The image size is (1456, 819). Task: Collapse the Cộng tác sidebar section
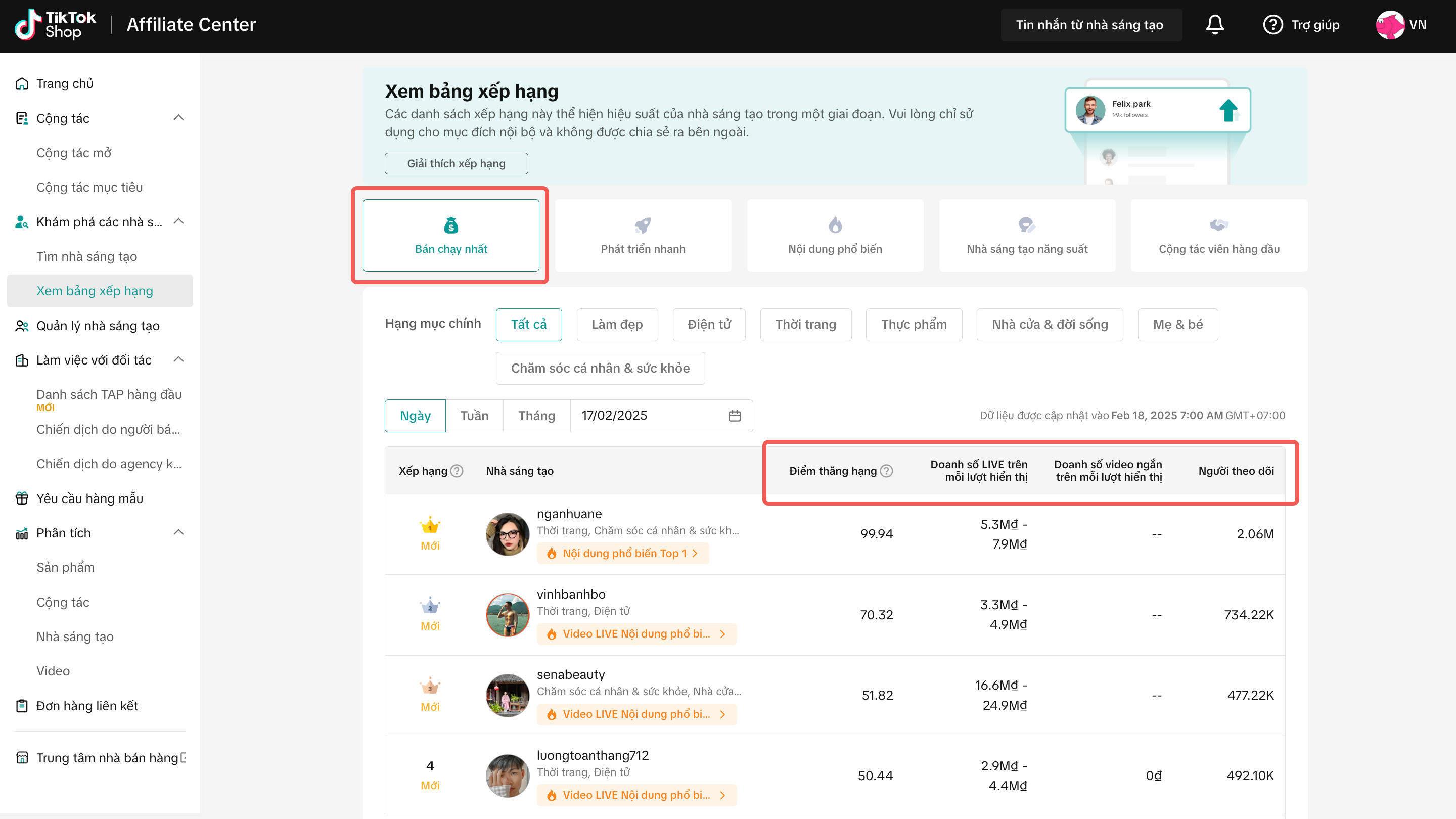pyautogui.click(x=178, y=118)
